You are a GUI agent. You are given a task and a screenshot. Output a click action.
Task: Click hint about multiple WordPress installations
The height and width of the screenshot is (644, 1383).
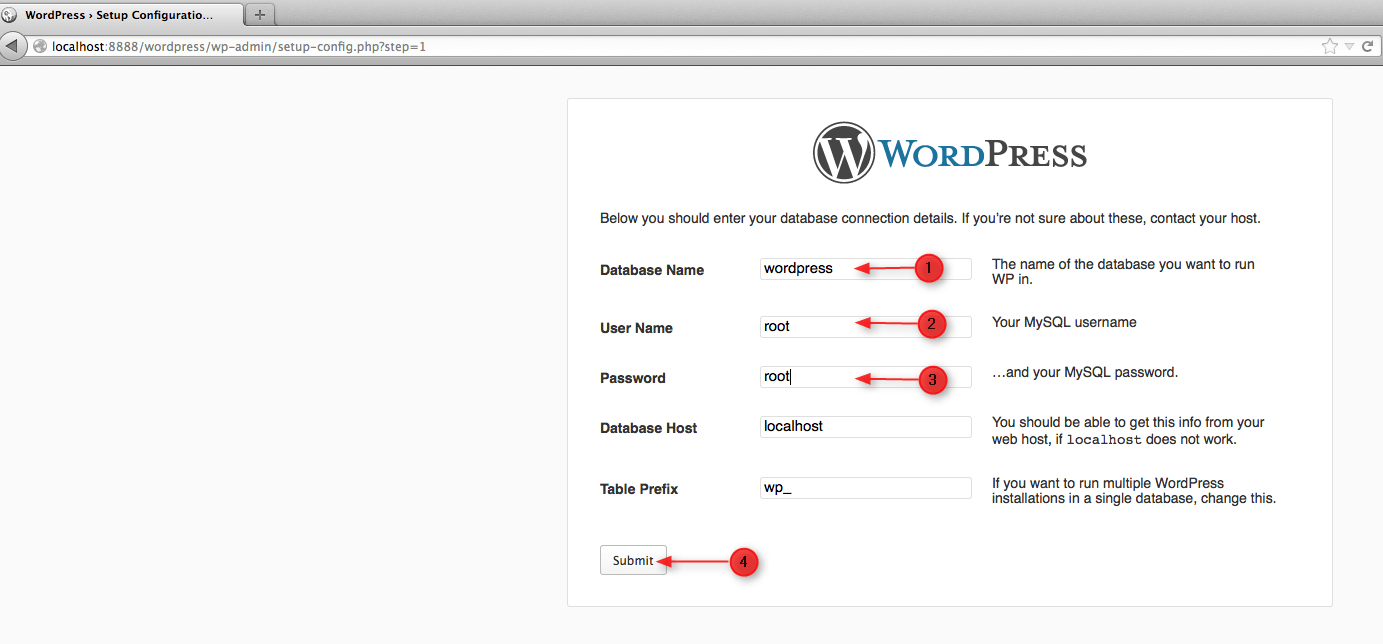click(1134, 490)
